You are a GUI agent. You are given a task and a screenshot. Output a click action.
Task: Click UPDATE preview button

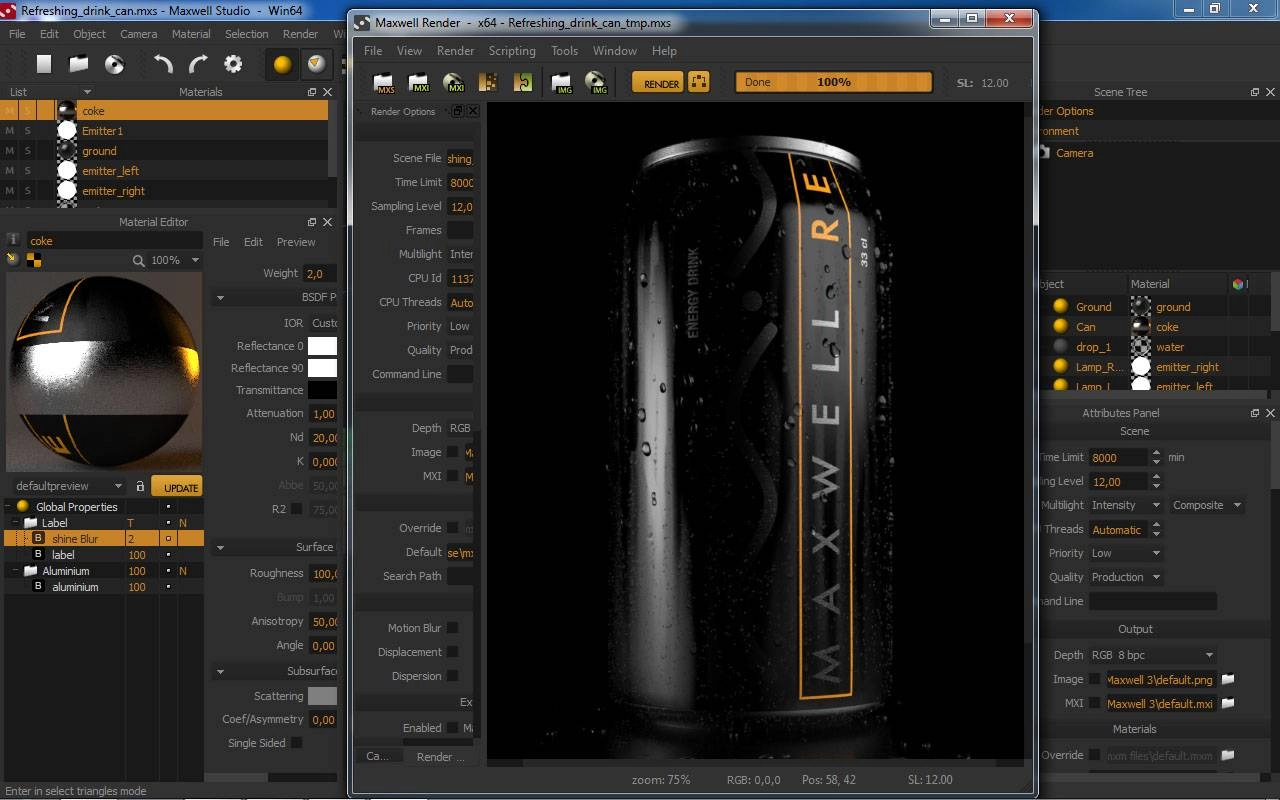pyautogui.click(x=177, y=487)
